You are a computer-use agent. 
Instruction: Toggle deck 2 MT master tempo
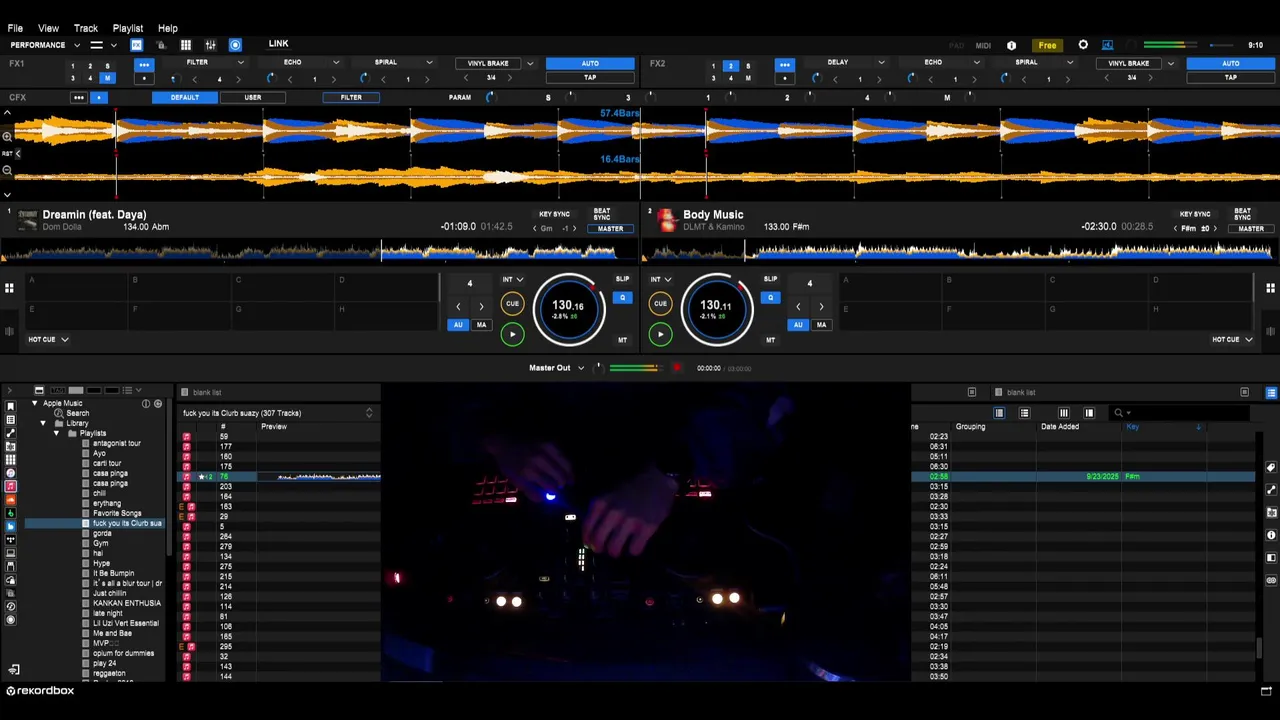(770, 340)
